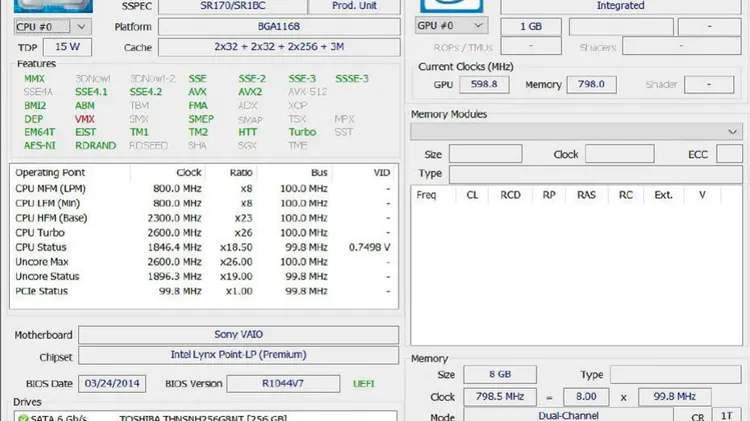This screenshot has width=750, height=421.
Task: Click the green UEFI label
Action: pos(364,384)
